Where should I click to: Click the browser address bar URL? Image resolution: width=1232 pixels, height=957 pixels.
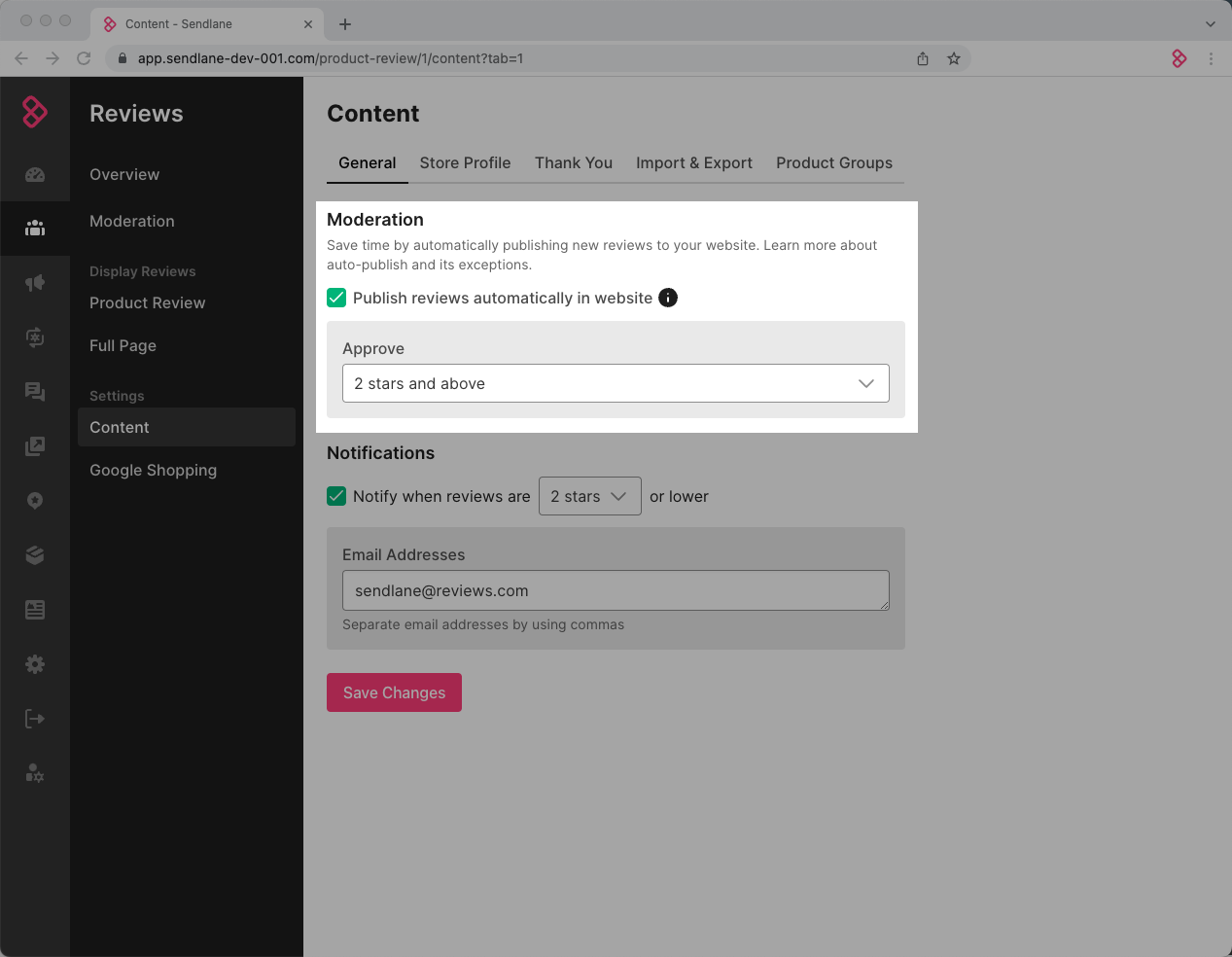331,58
